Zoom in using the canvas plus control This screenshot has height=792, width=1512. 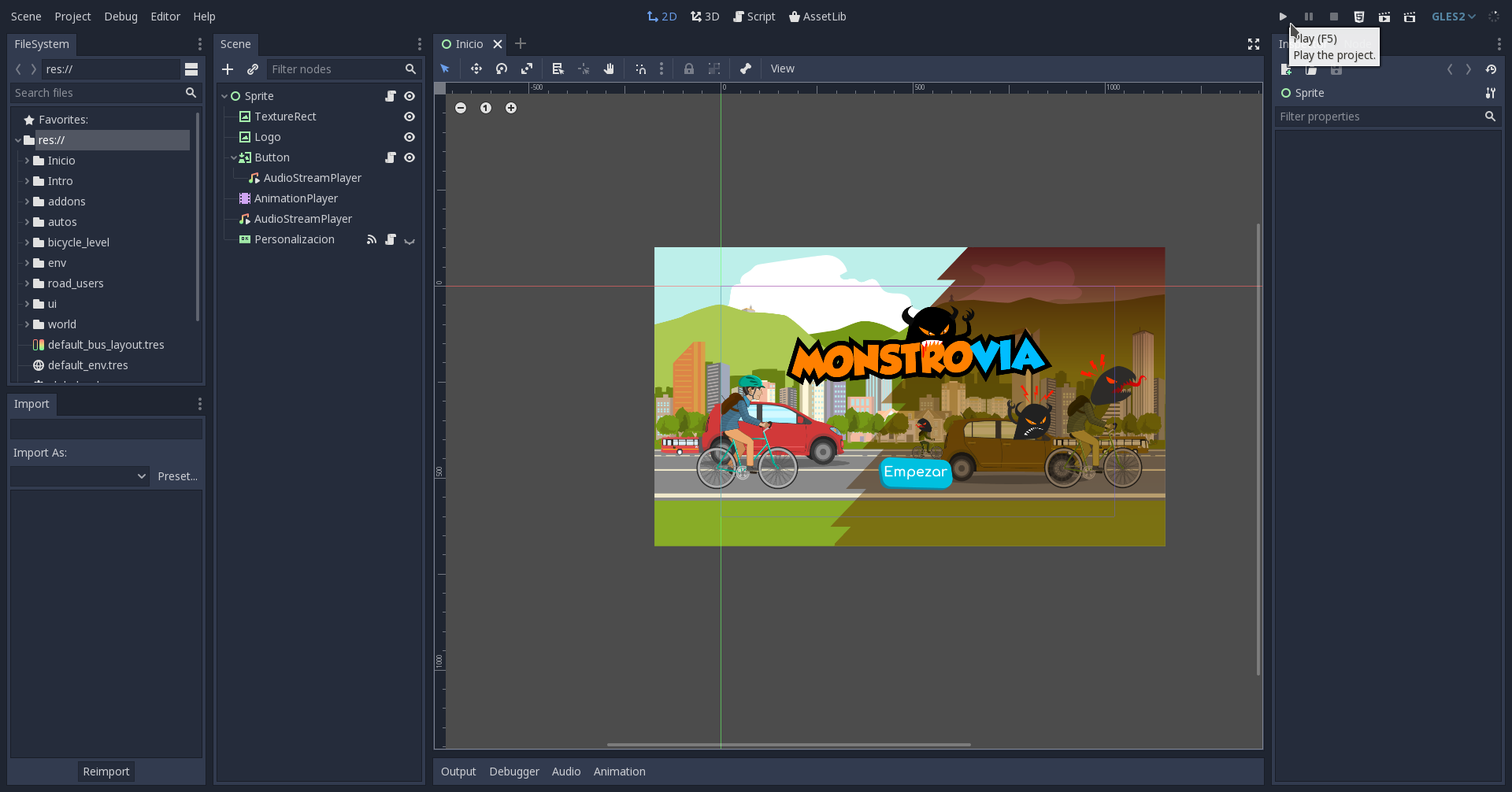510,107
